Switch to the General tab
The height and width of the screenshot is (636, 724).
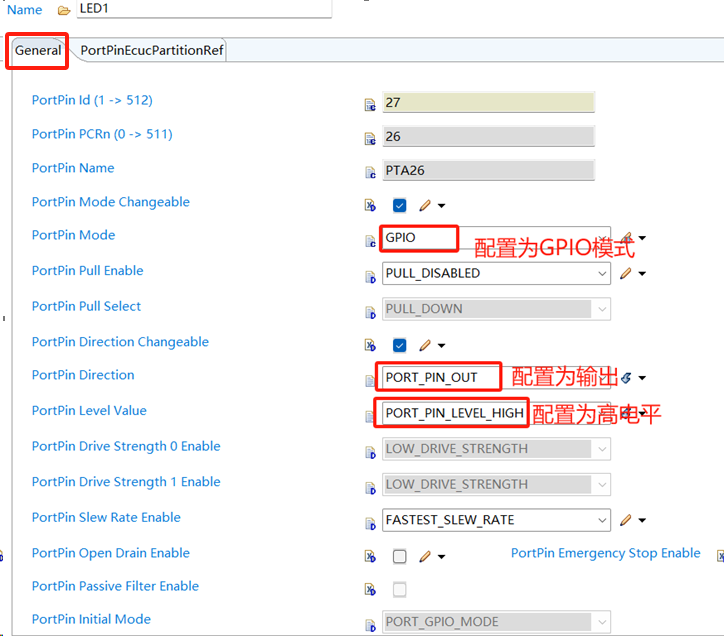(38, 50)
